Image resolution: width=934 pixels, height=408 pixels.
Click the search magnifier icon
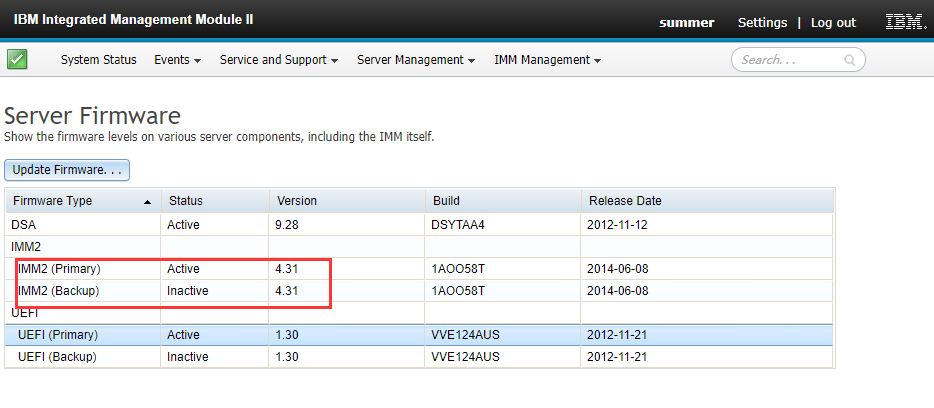click(849, 60)
